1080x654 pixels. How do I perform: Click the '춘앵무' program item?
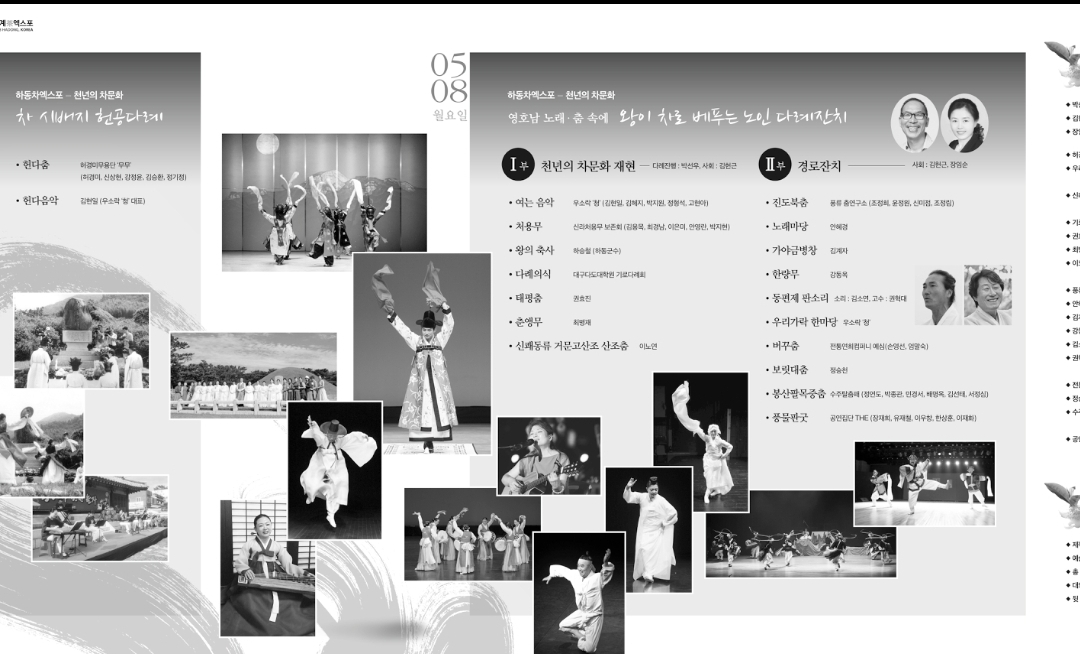tap(529, 321)
